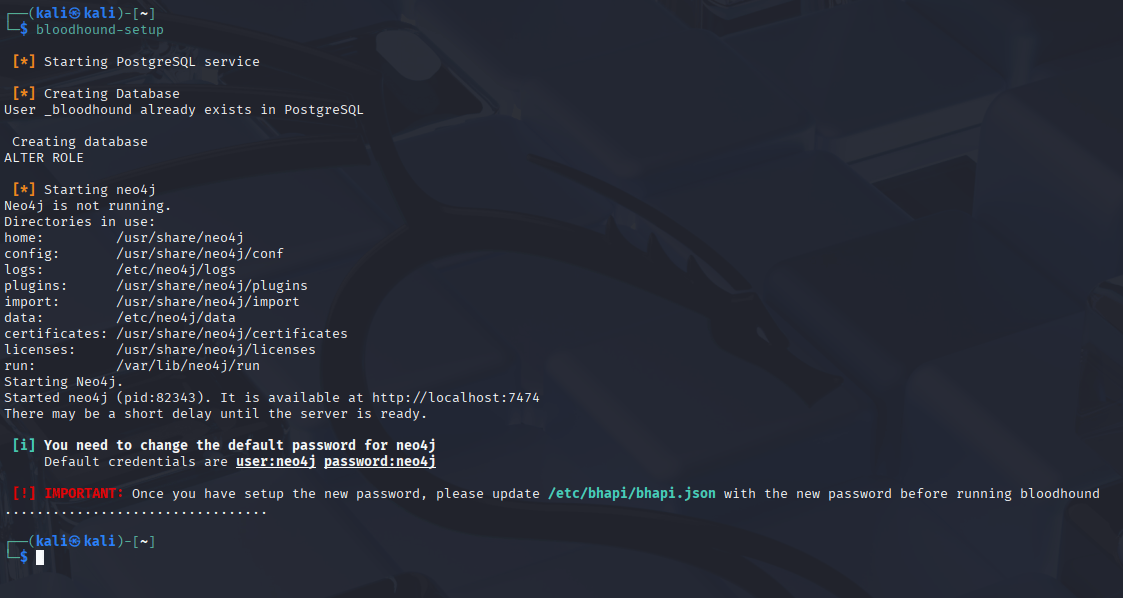Click the /etc/neo4j/logs path
This screenshot has height=598, width=1123.
point(176,270)
